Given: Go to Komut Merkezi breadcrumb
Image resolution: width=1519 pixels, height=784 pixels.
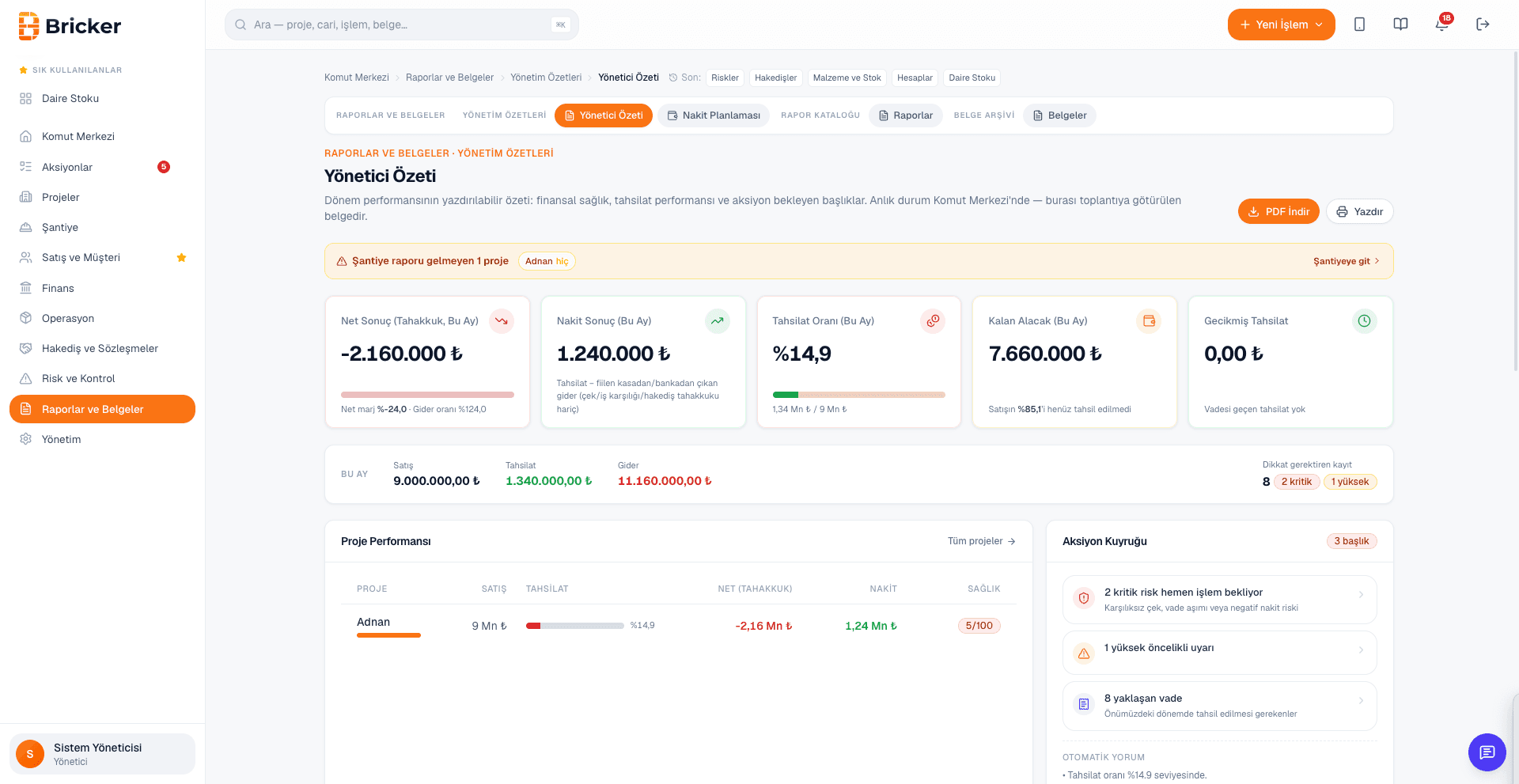Looking at the screenshot, I should coord(357,78).
